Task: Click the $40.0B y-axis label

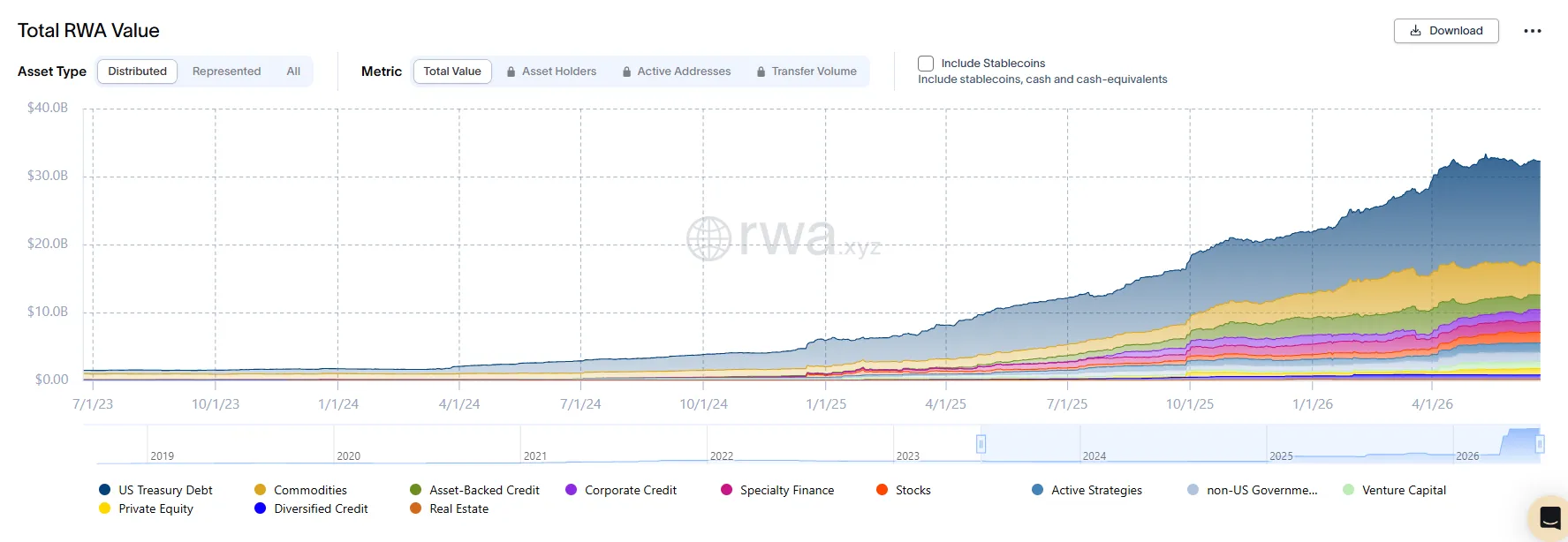Action: coord(48,108)
